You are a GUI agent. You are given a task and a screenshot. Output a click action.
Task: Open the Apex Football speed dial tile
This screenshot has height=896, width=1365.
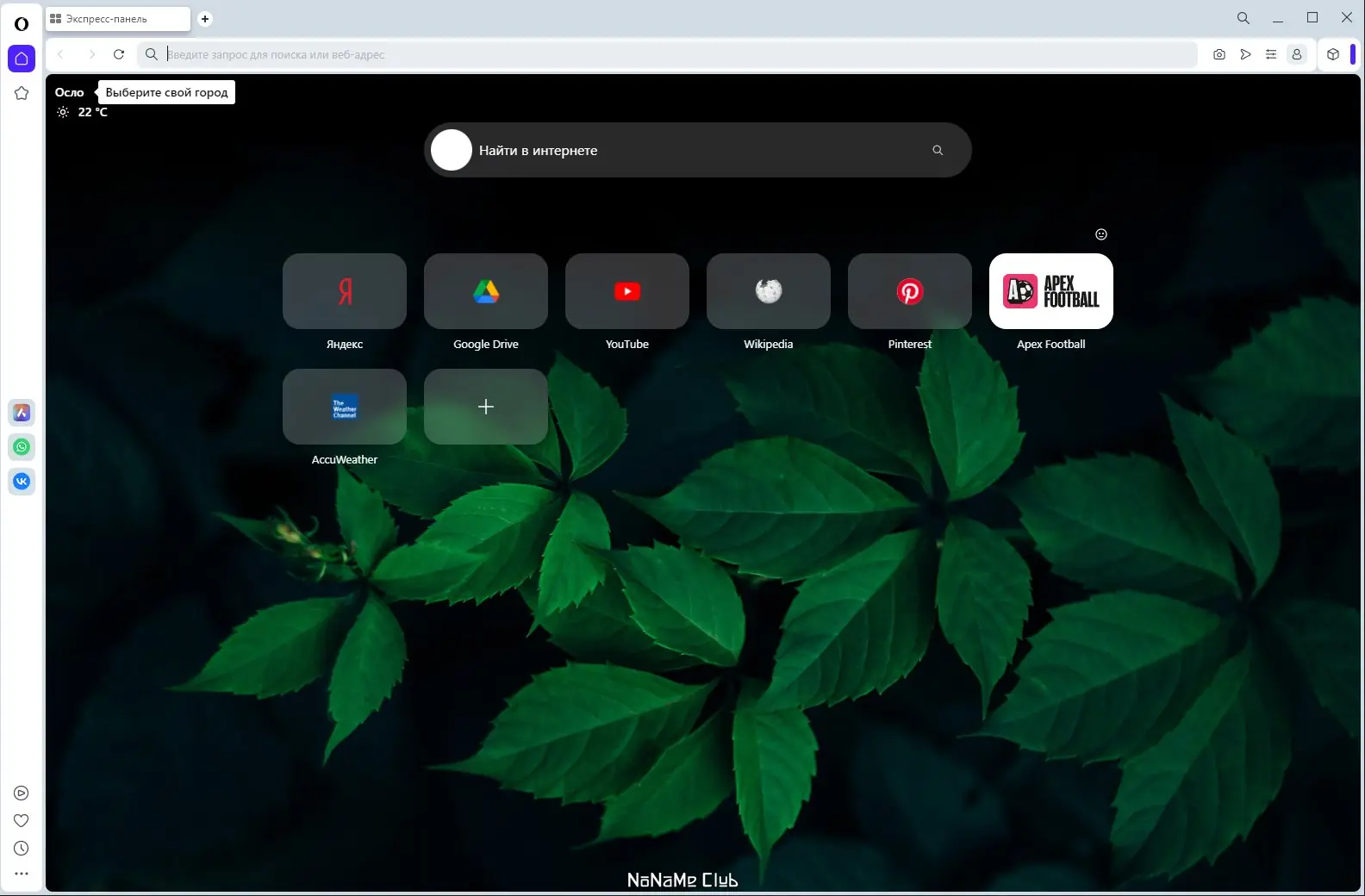[x=1051, y=291]
